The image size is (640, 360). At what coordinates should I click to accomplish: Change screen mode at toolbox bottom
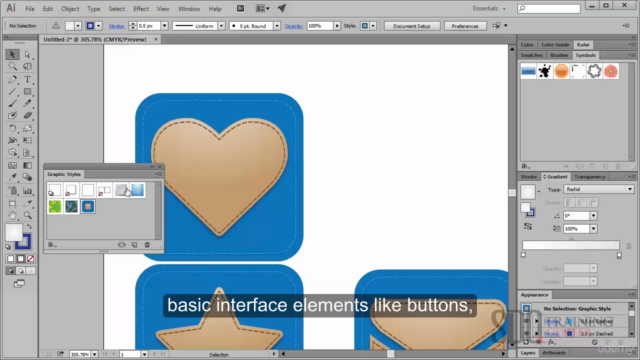[x=19, y=284]
